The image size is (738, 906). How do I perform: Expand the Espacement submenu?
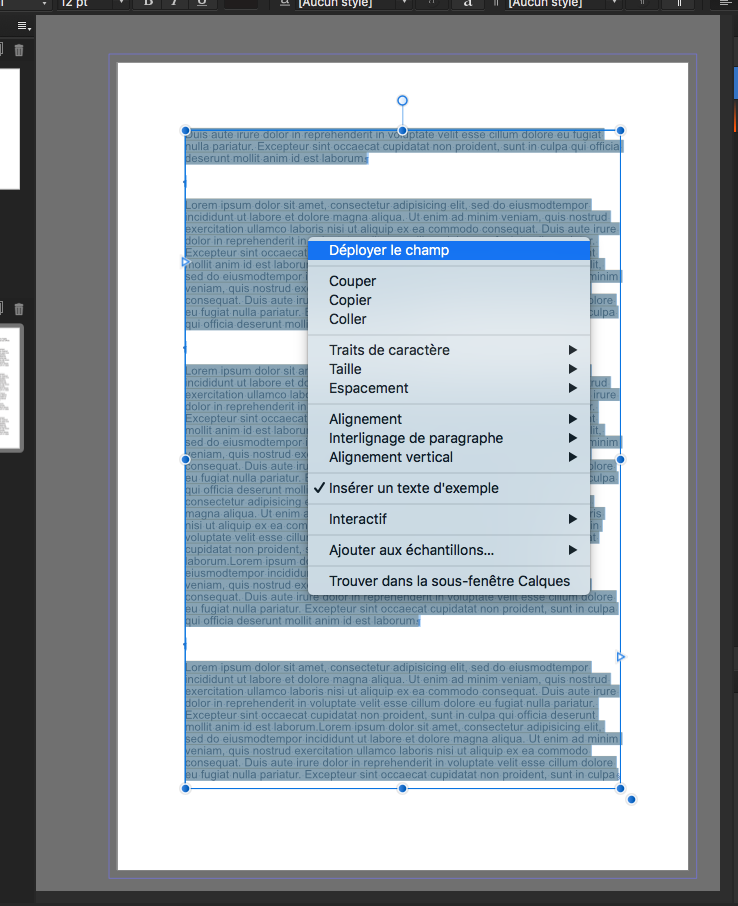449,388
